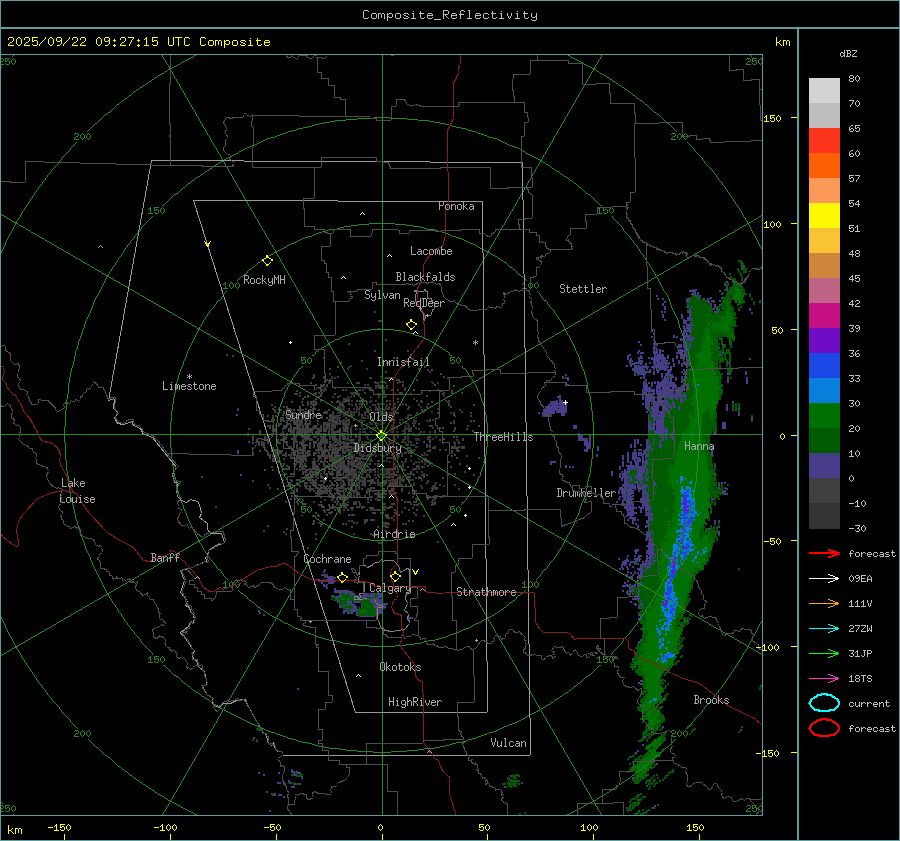Click the green 31JP arrow icon
Image resolution: width=900 pixels, height=841 pixels.
point(824,653)
